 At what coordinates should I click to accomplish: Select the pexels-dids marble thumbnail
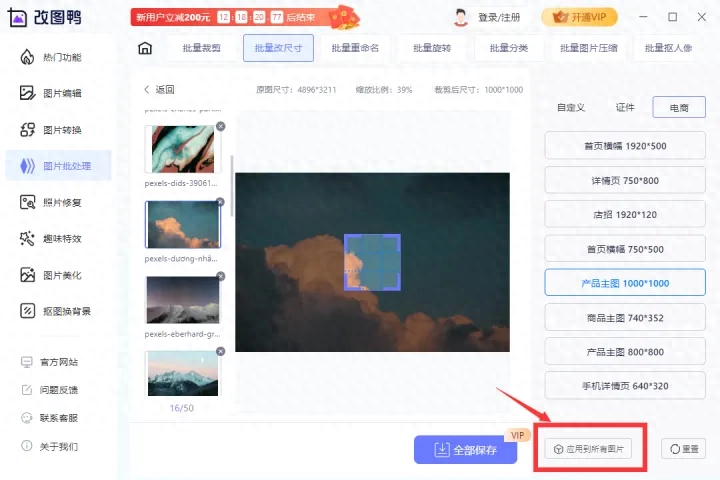(182, 149)
